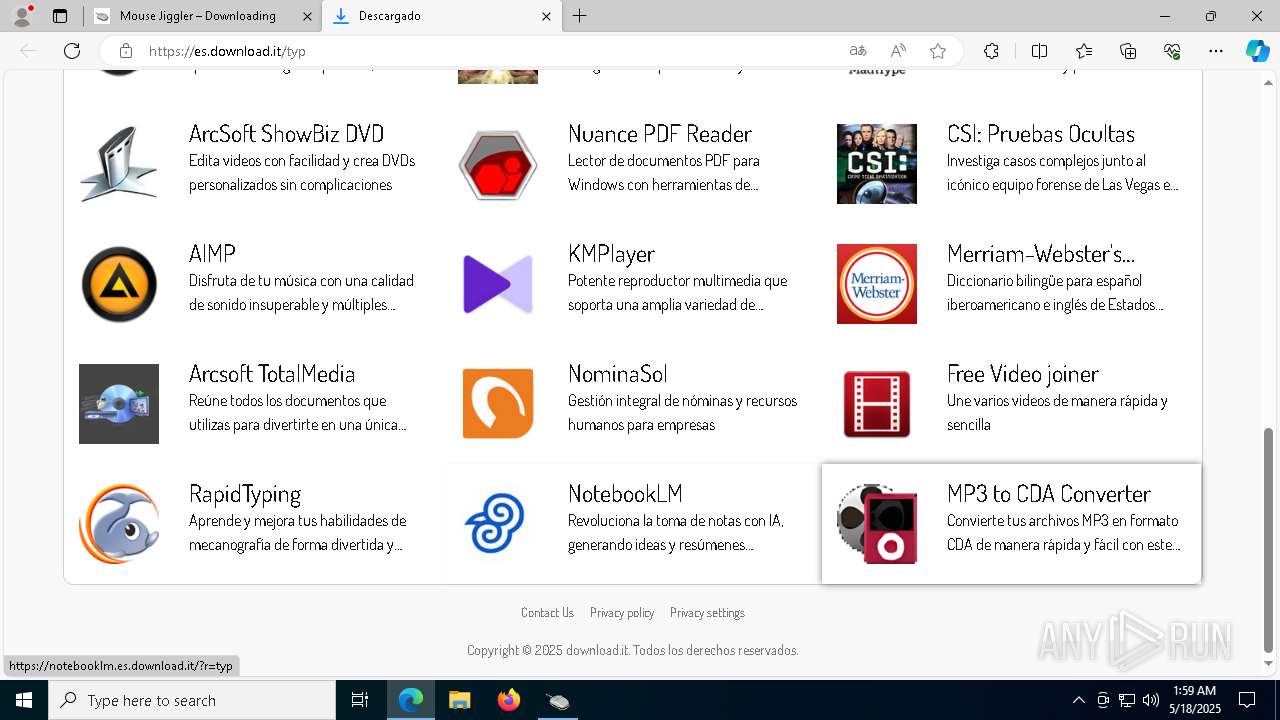Open the Mouse Jiggler taskbar icon
The image size is (1280, 720).
[x=558, y=700]
